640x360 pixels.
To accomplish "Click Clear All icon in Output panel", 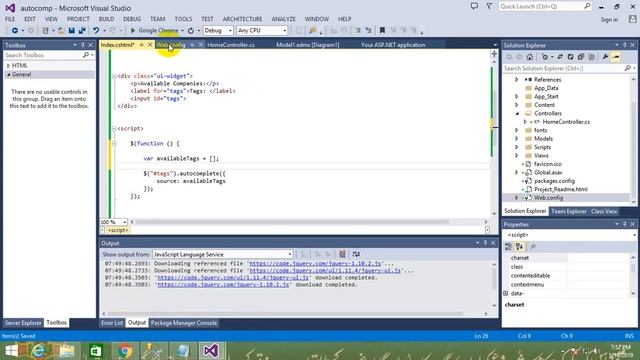I will click(x=342, y=254).
